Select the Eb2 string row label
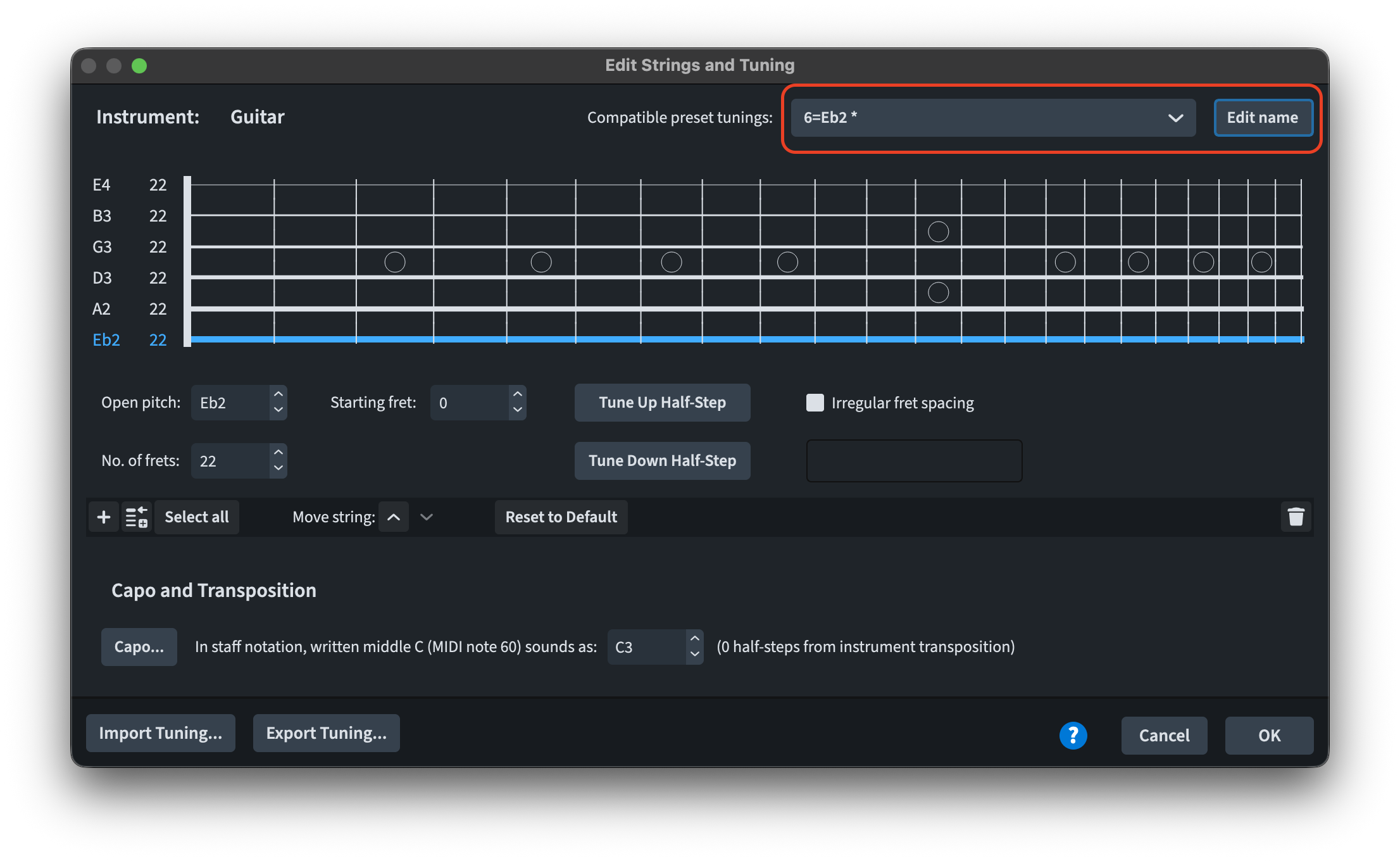Screen dimensions: 1400x861 click(106, 340)
